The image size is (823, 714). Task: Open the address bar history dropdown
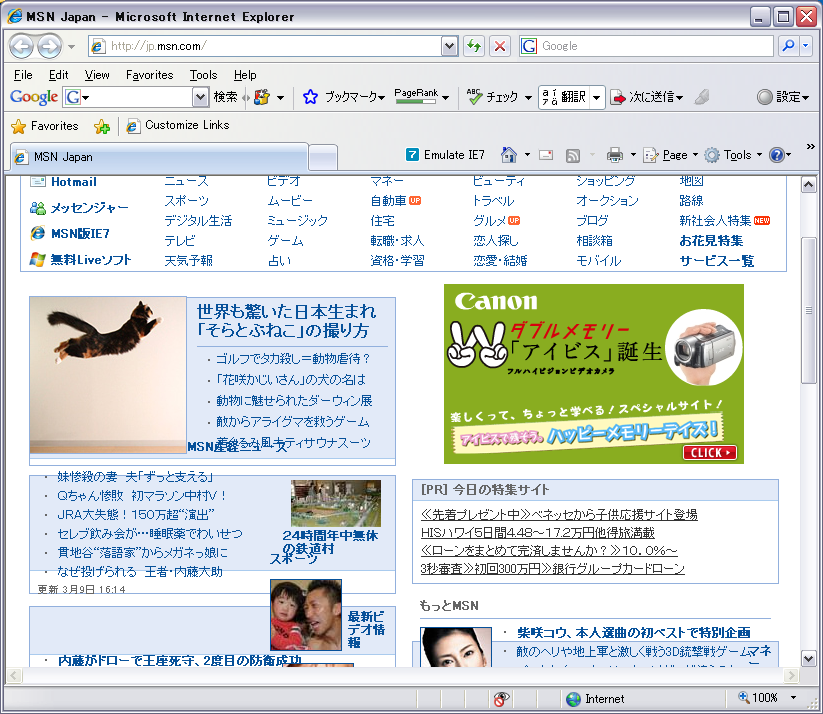[x=448, y=46]
